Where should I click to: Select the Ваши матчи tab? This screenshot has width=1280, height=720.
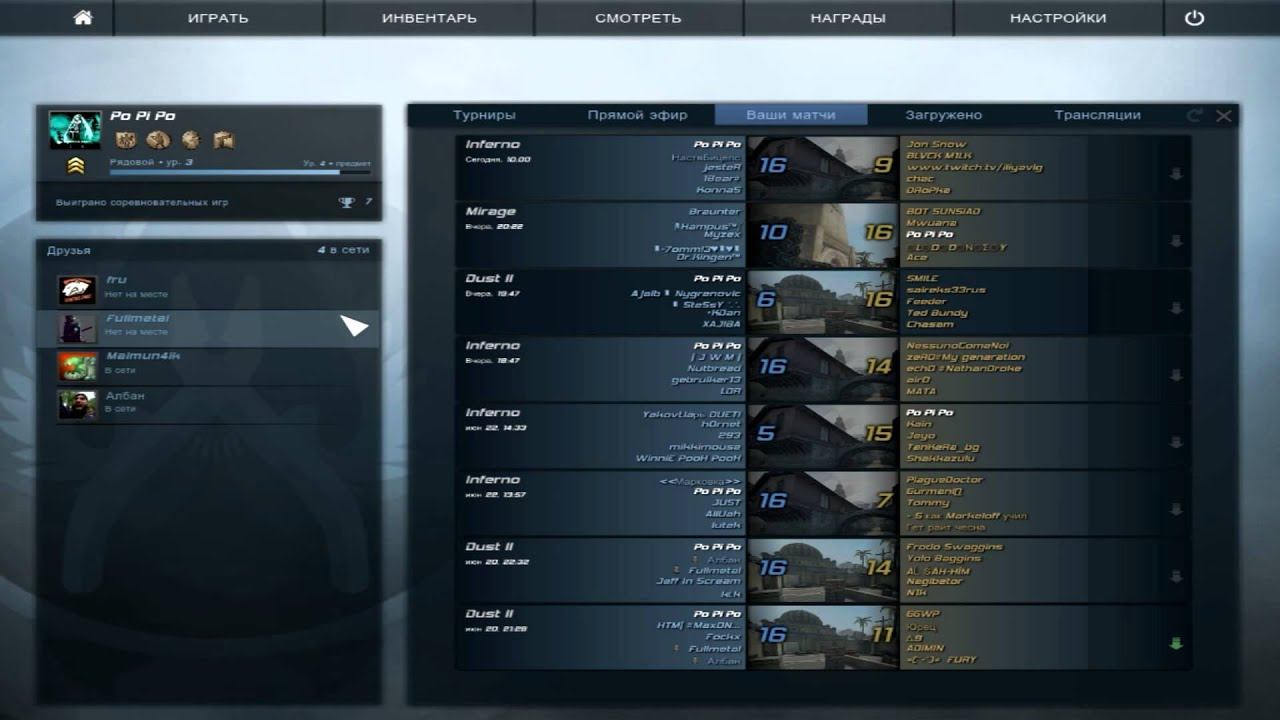click(791, 115)
